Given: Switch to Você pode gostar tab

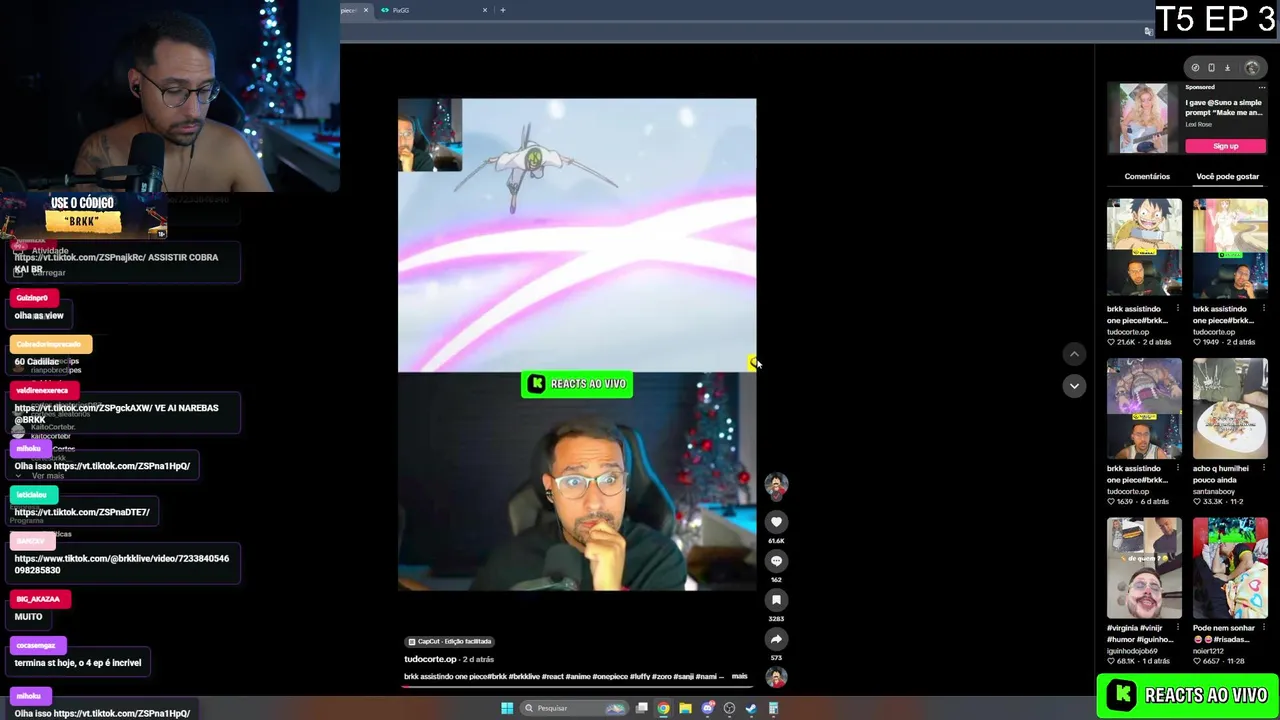Looking at the screenshot, I should pos(1227,176).
